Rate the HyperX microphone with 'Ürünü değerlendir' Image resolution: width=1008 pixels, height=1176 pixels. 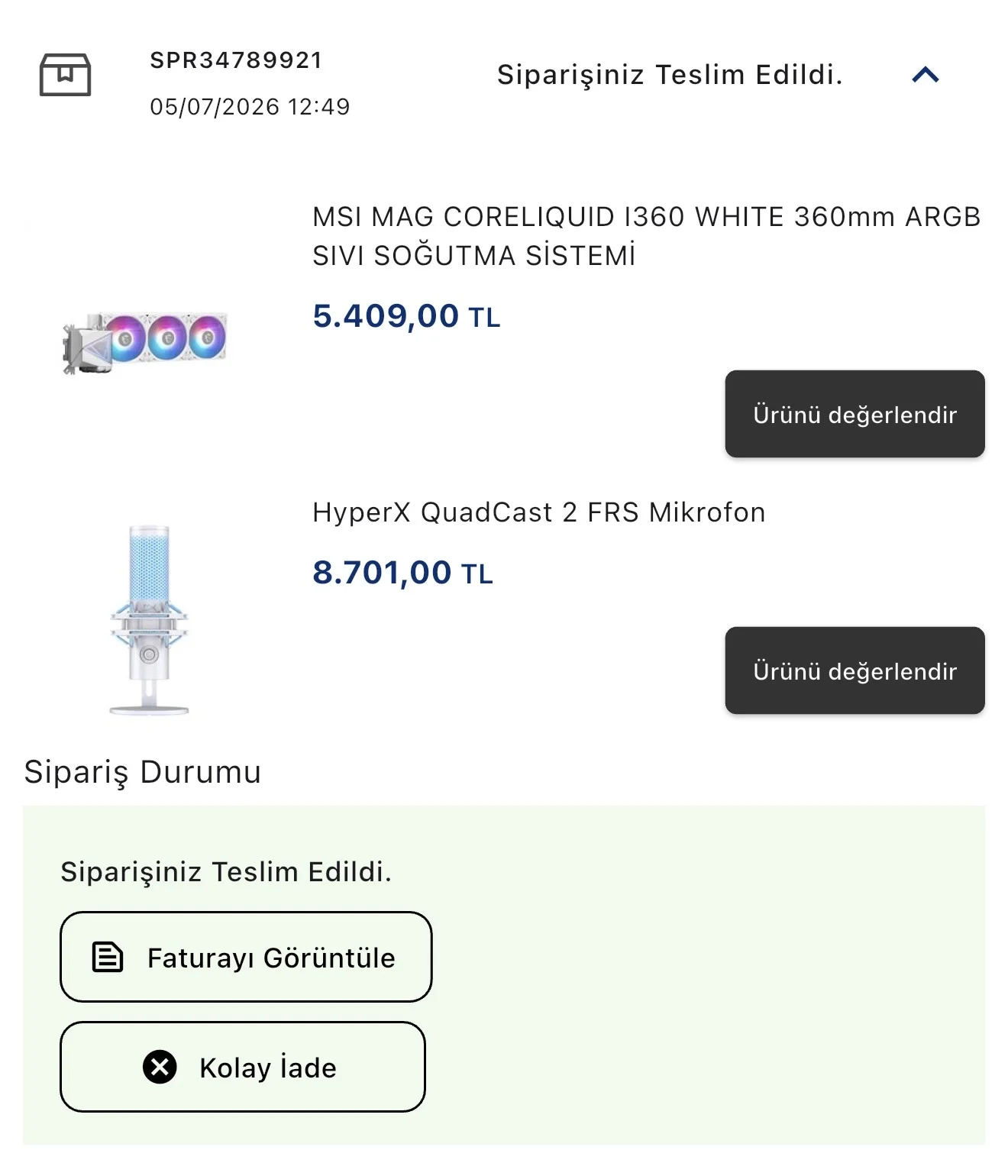click(855, 670)
